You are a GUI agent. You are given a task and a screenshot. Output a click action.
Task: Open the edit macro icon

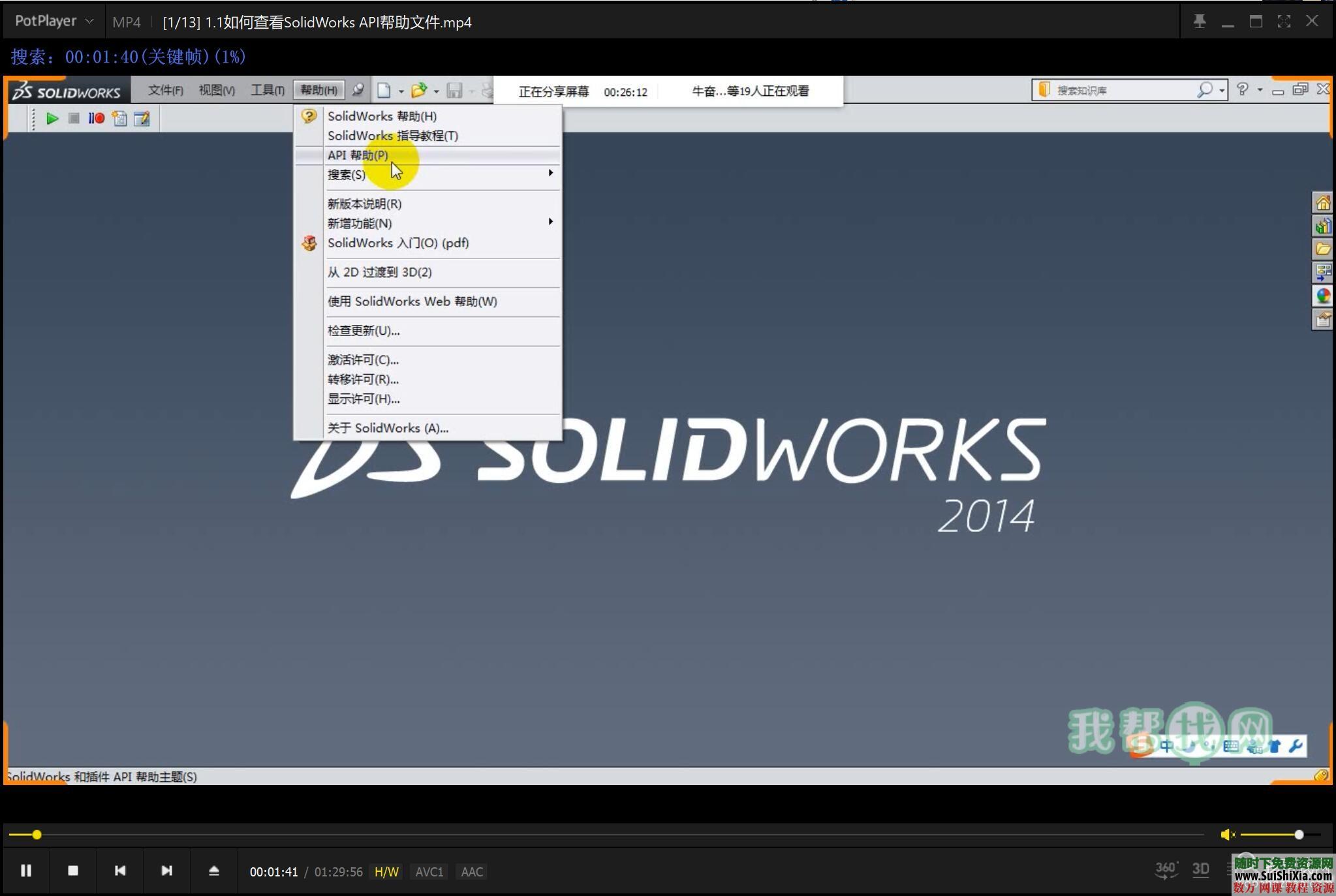tap(143, 118)
